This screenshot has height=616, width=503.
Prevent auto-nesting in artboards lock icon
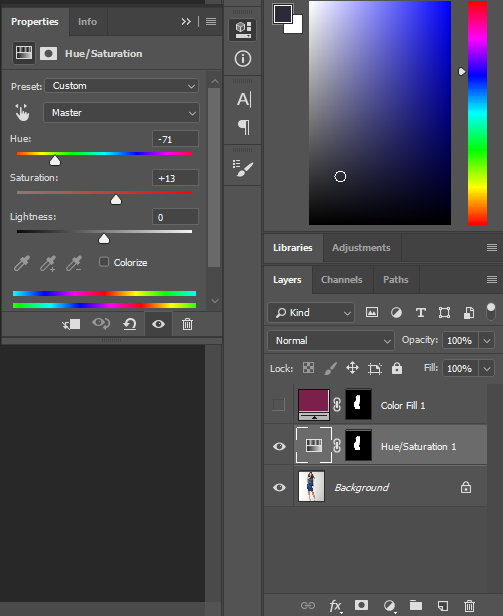point(374,368)
